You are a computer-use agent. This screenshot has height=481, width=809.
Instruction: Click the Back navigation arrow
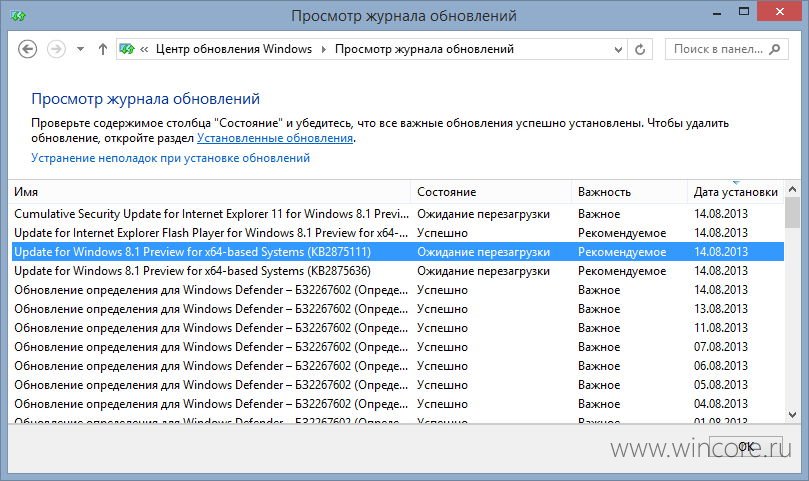click(27, 50)
